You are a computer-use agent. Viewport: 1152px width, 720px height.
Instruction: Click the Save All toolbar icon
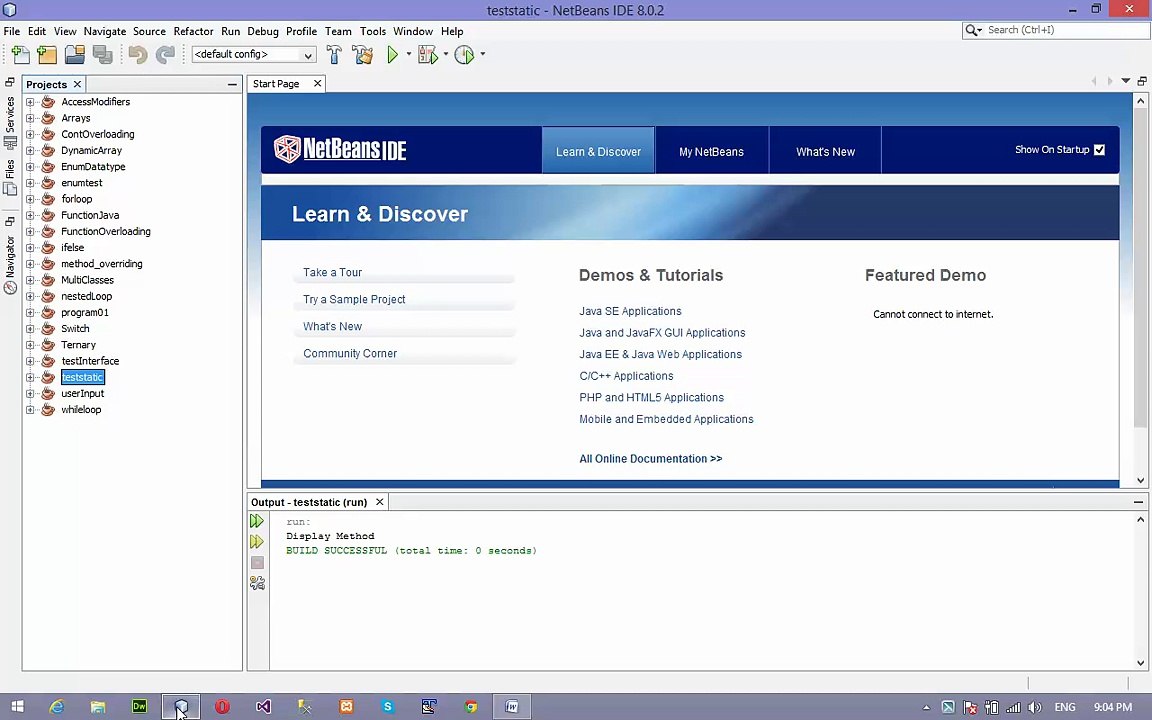pos(103,54)
